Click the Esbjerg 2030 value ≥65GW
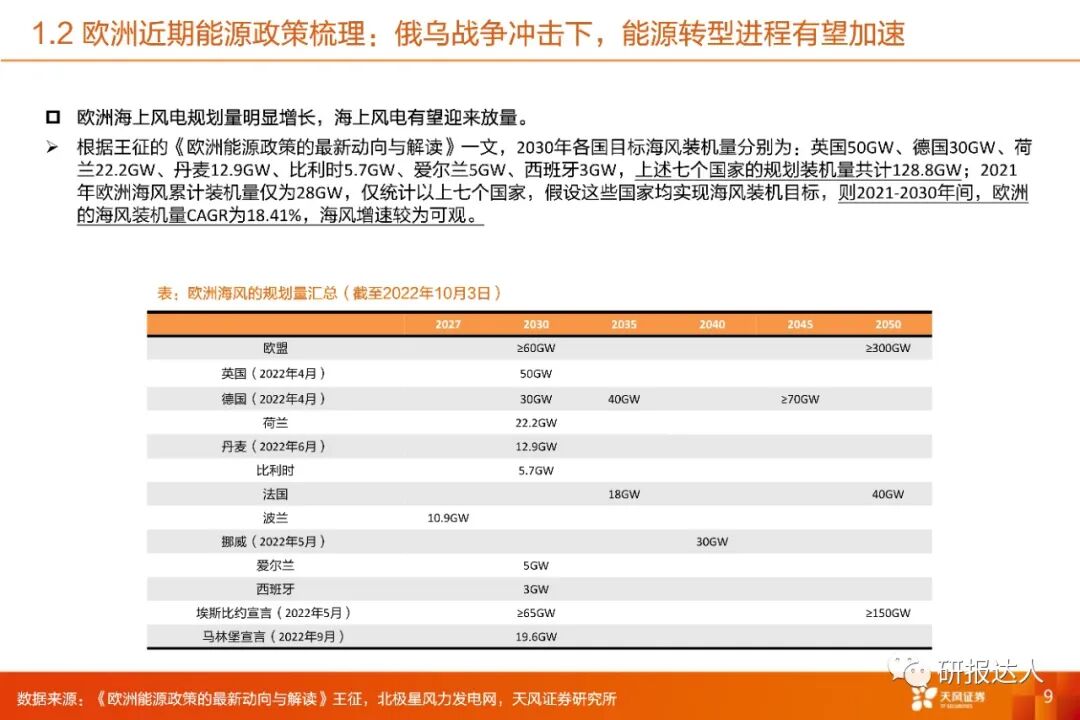Screen dimensions: 1080x720 (536, 613)
